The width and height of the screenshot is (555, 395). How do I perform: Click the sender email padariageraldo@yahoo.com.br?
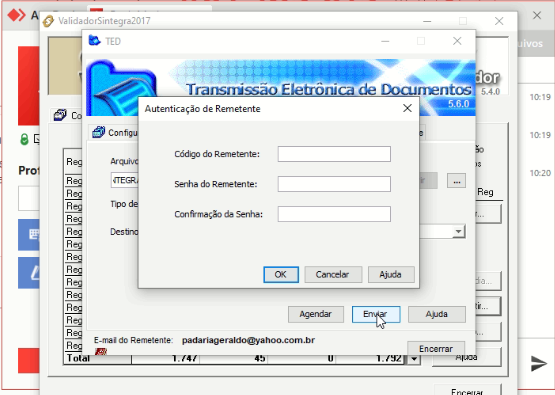tap(248, 340)
